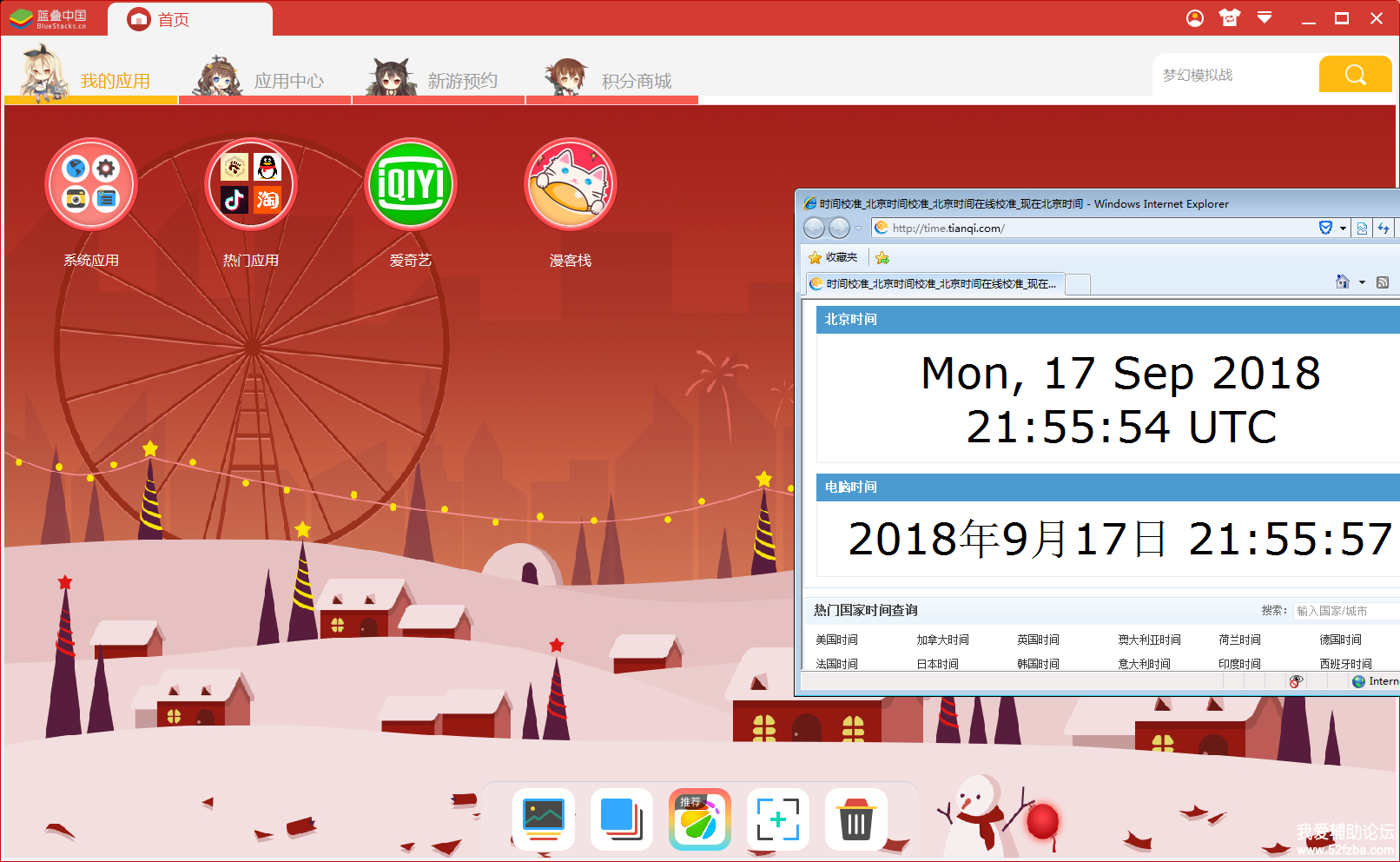Click the Internet zone globe in status bar

(x=1359, y=682)
